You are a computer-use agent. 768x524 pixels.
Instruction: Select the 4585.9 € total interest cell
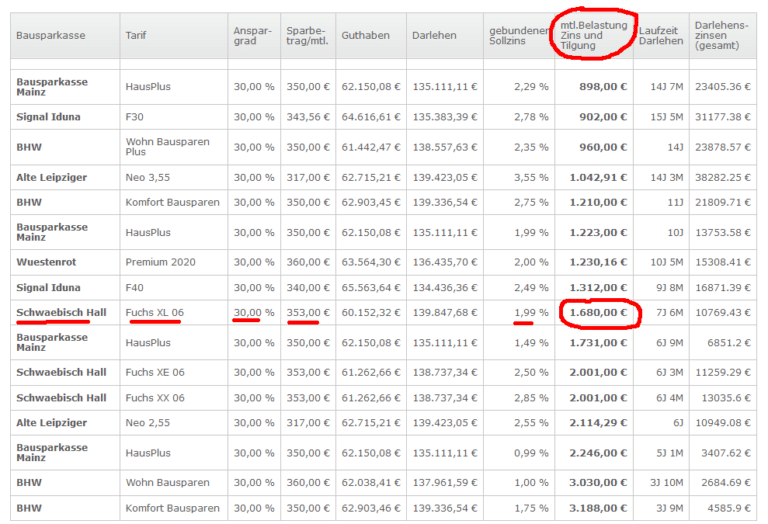point(729,508)
